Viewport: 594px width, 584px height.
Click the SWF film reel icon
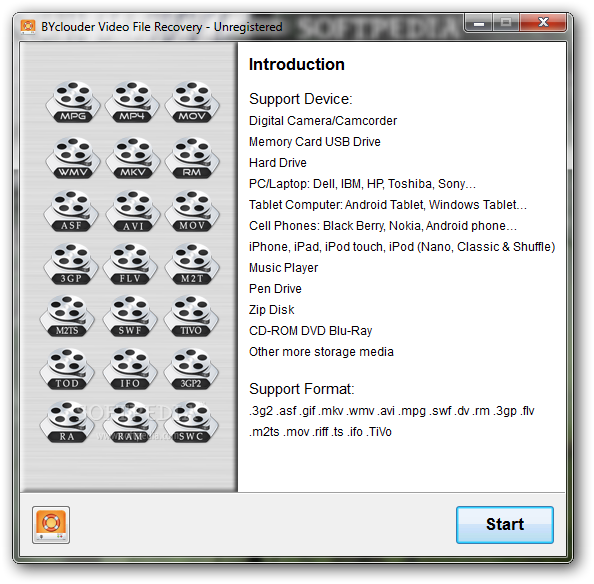(130, 317)
